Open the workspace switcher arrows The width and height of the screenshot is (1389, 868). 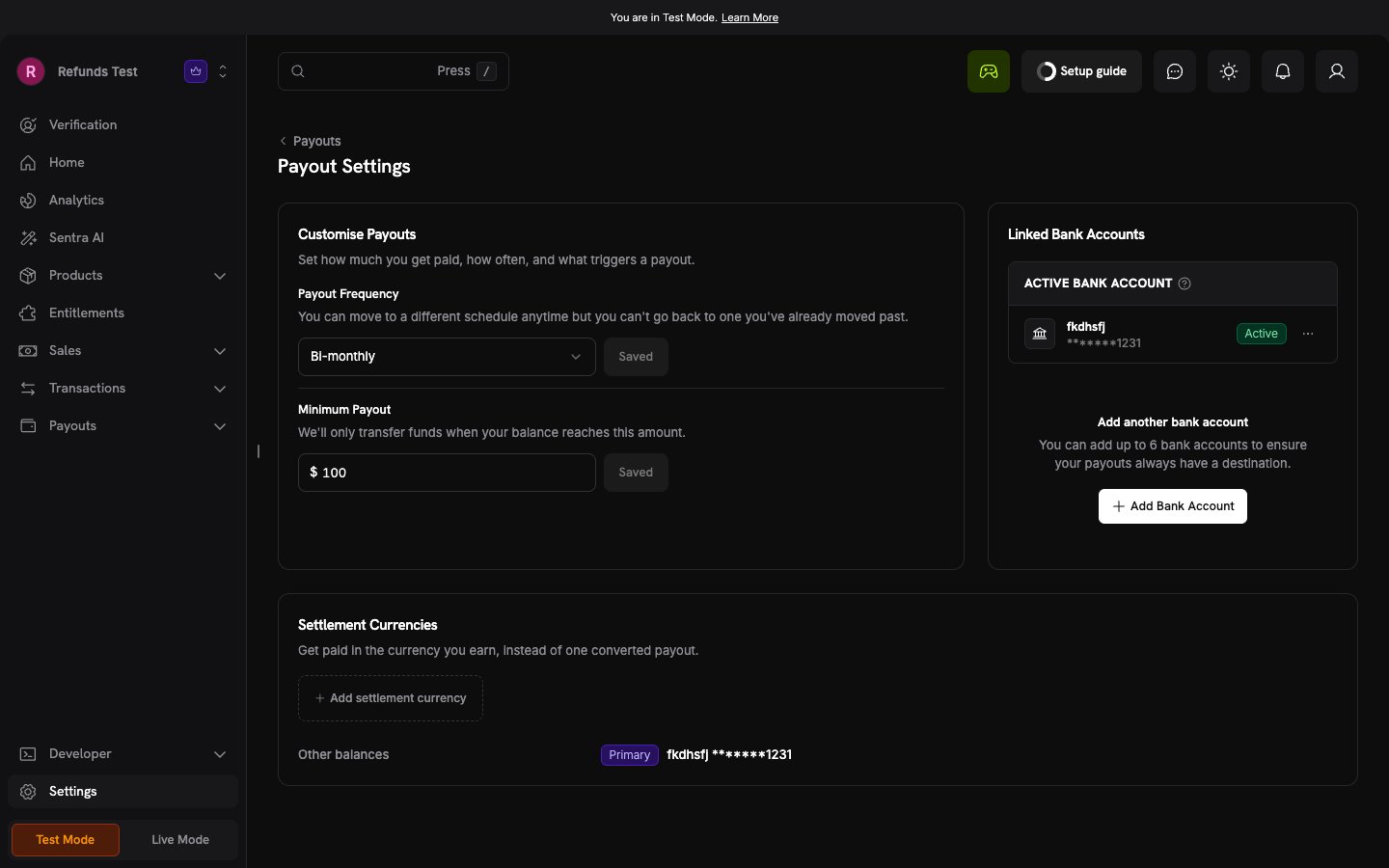223,71
